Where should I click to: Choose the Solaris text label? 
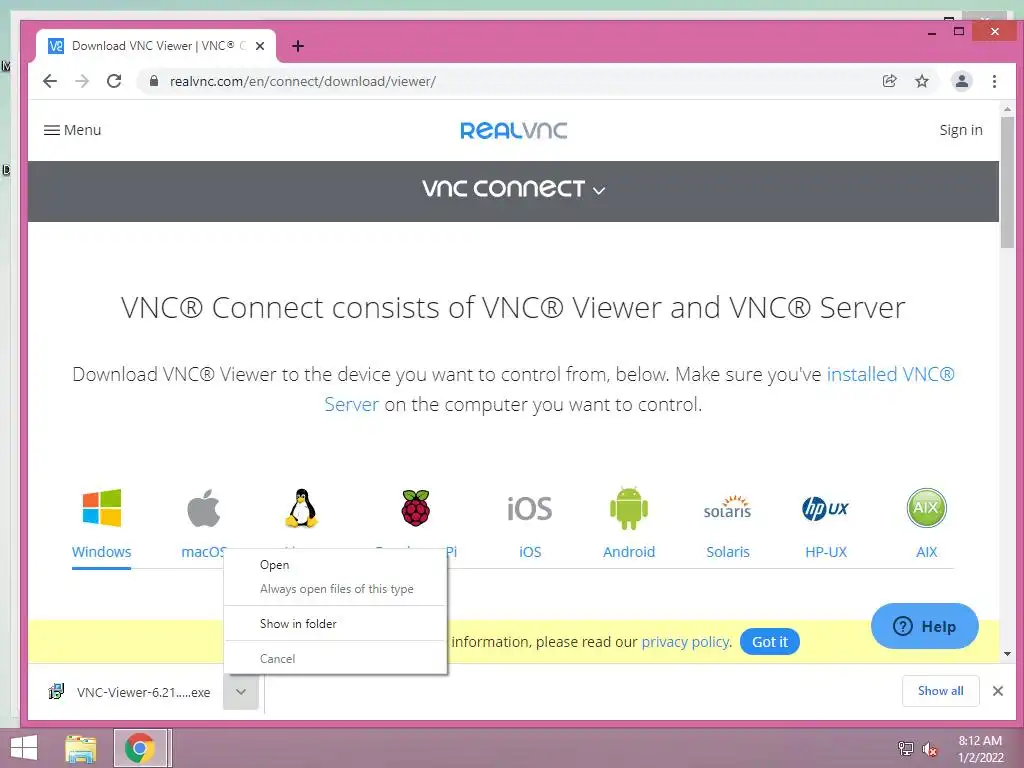(728, 552)
